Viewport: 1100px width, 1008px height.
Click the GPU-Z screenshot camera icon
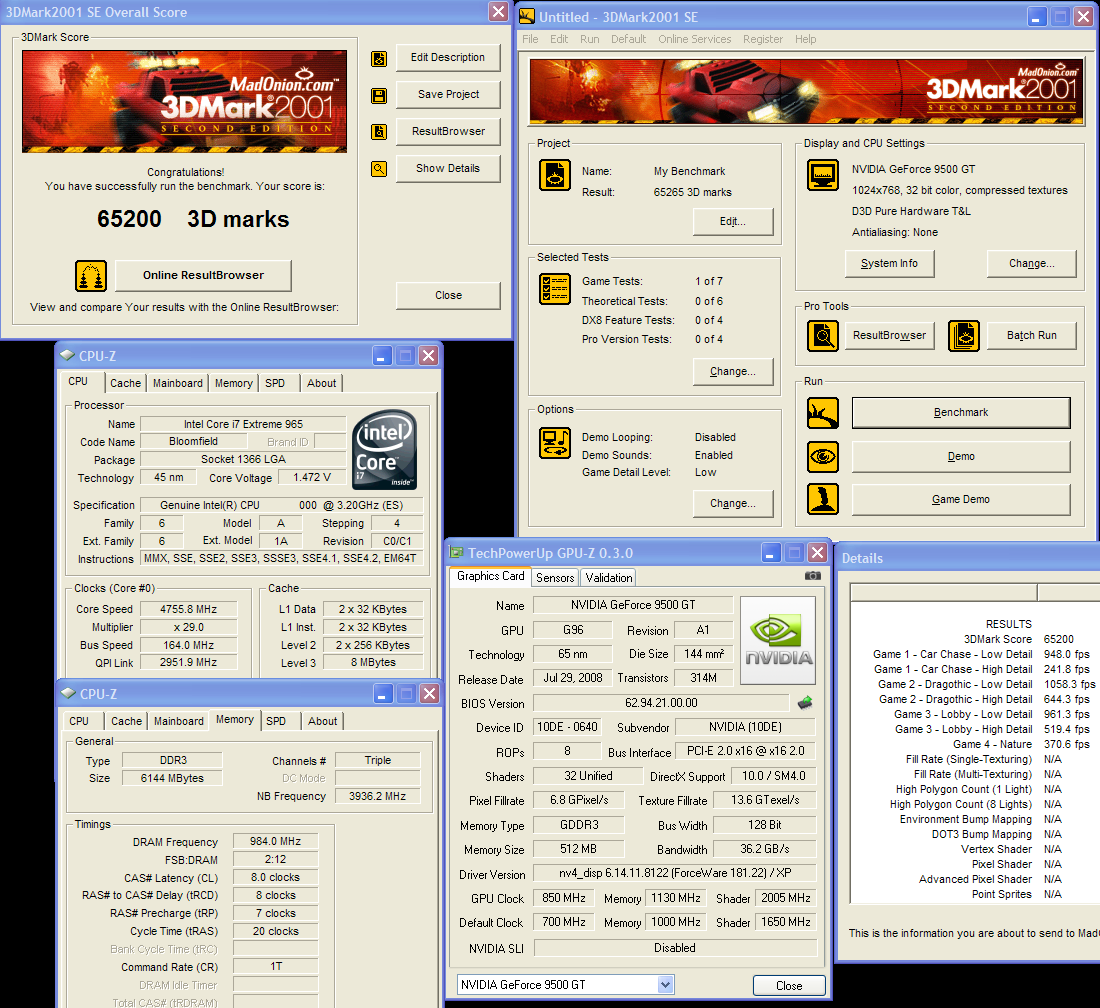point(812,576)
